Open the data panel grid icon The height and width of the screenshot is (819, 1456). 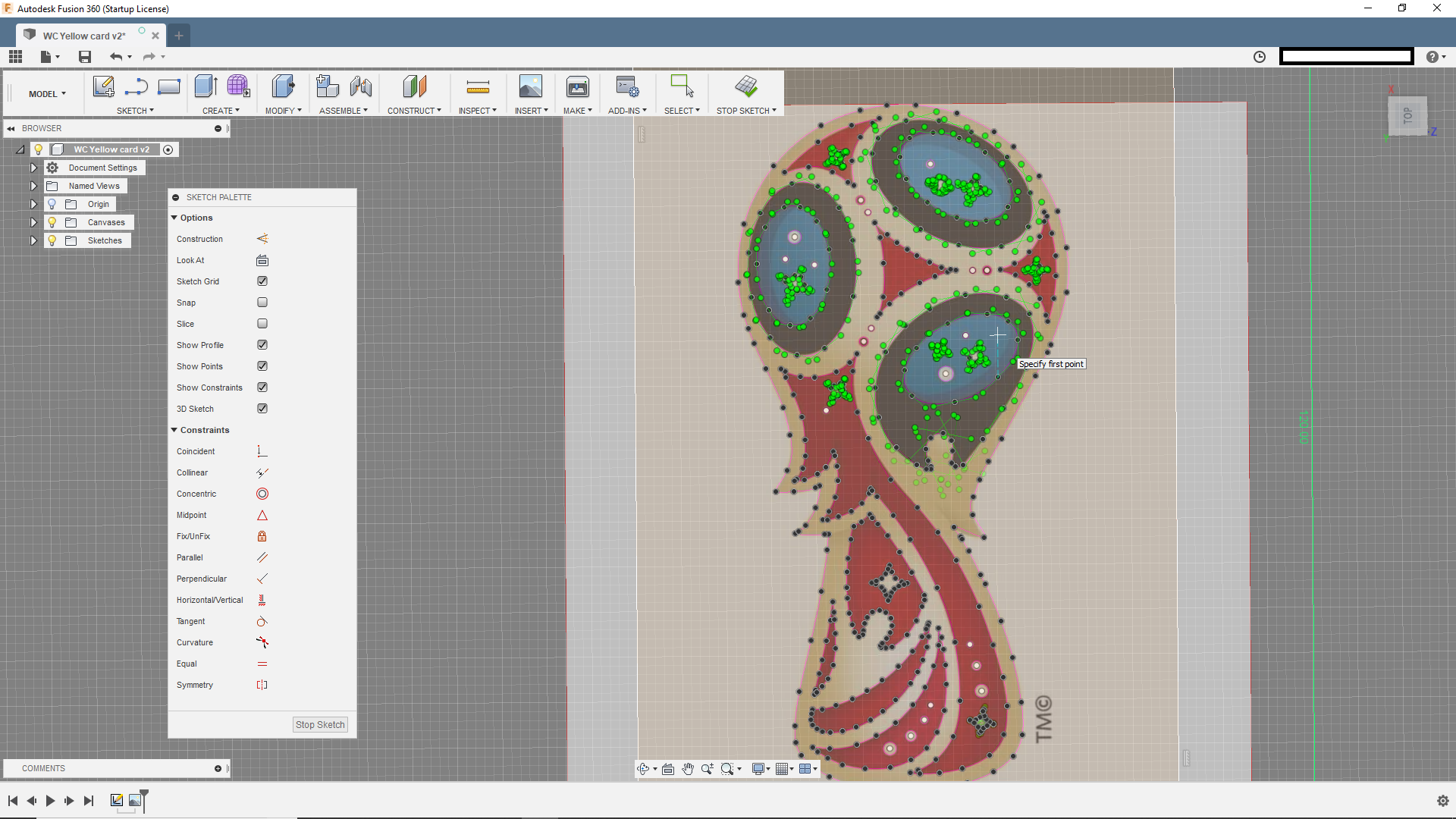tap(16, 57)
